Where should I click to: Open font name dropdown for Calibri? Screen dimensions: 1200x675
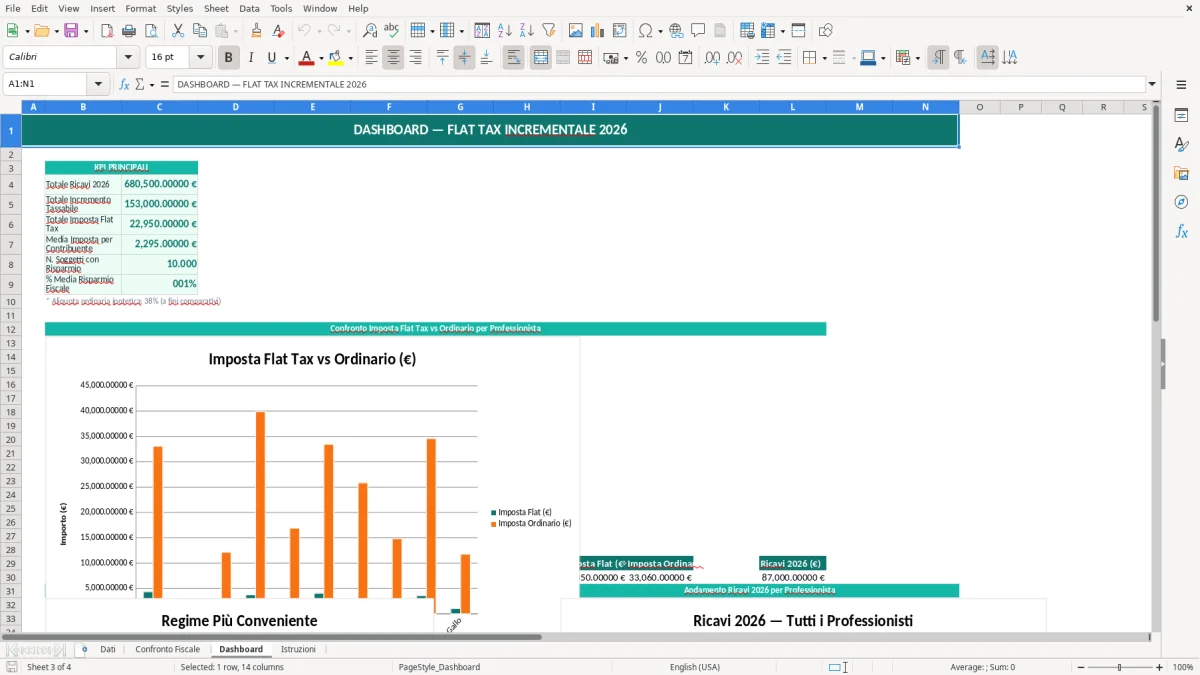[x=127, y=58]
